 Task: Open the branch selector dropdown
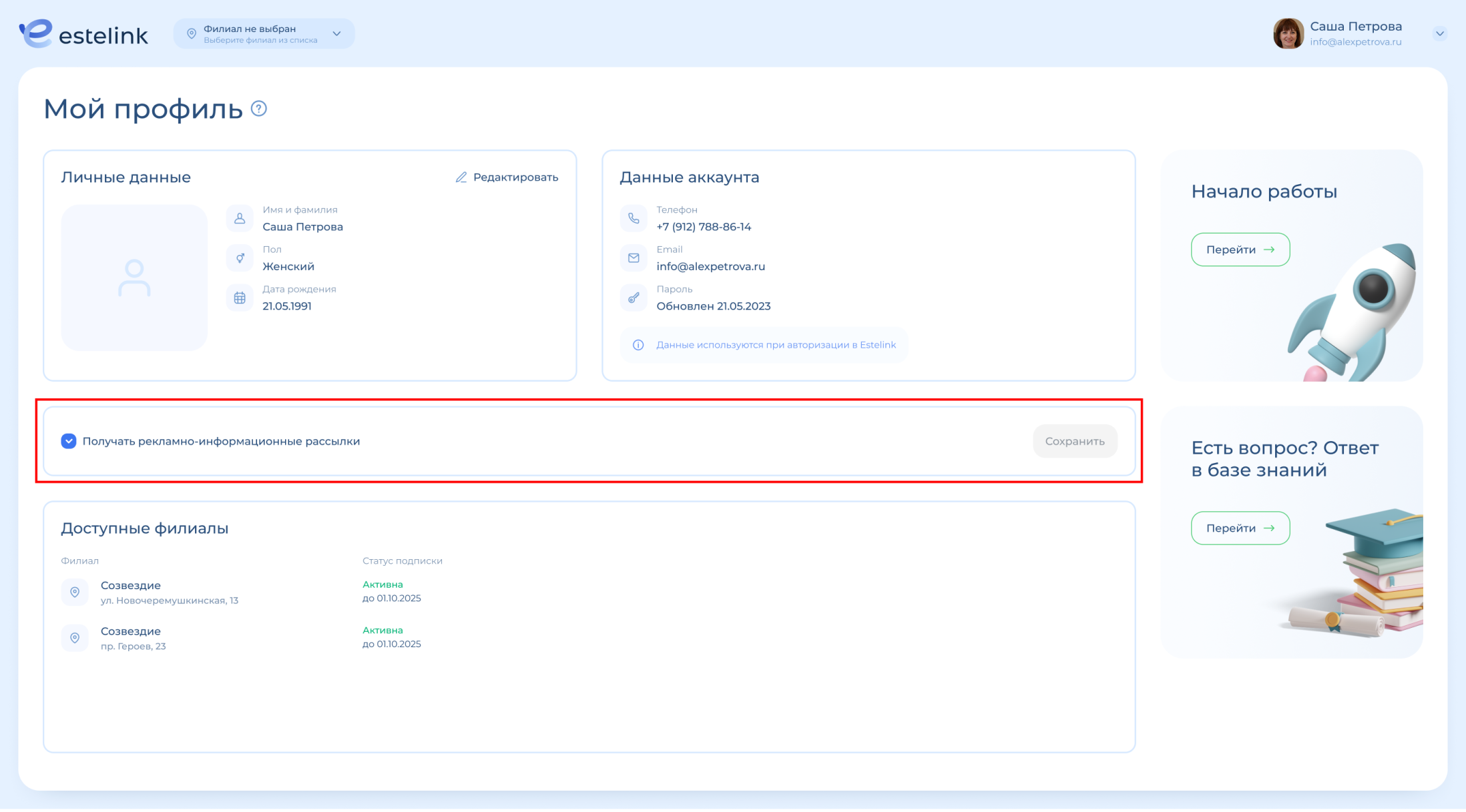(264, 34)
